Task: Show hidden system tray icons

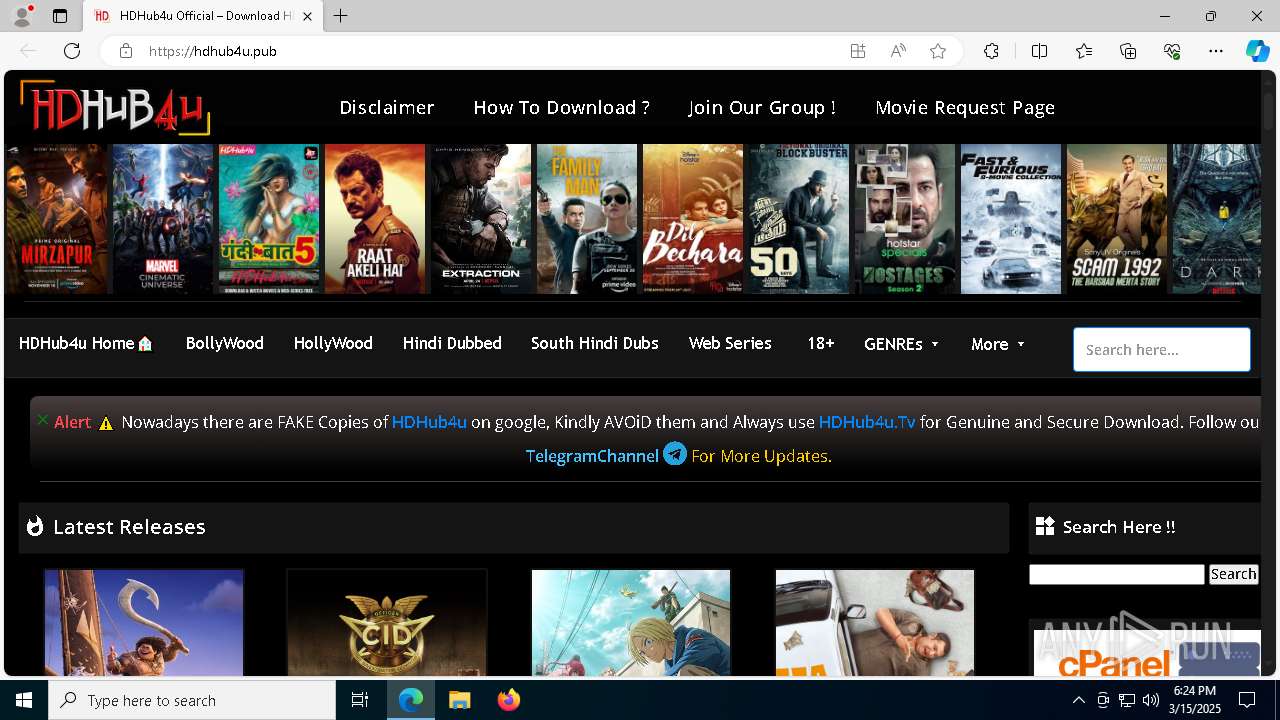Action: (1078, 700)
